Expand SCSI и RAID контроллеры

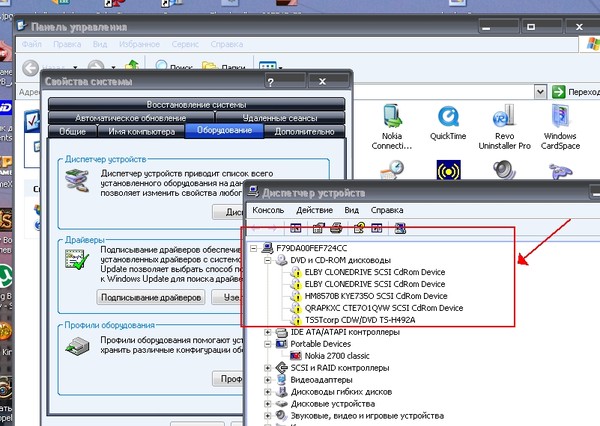tap(267, 368)
